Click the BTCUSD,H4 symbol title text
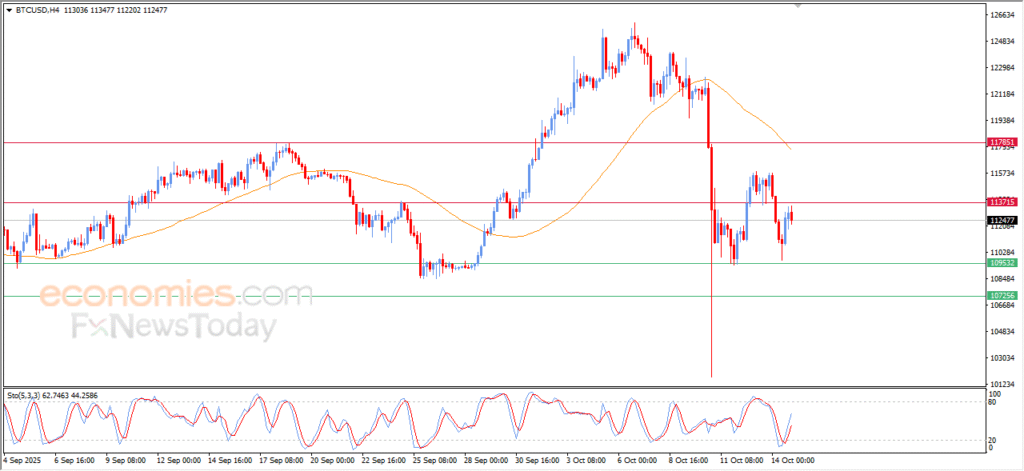Image resolution: width=1024 pixels, height=471 pixels. pos(38,9)
